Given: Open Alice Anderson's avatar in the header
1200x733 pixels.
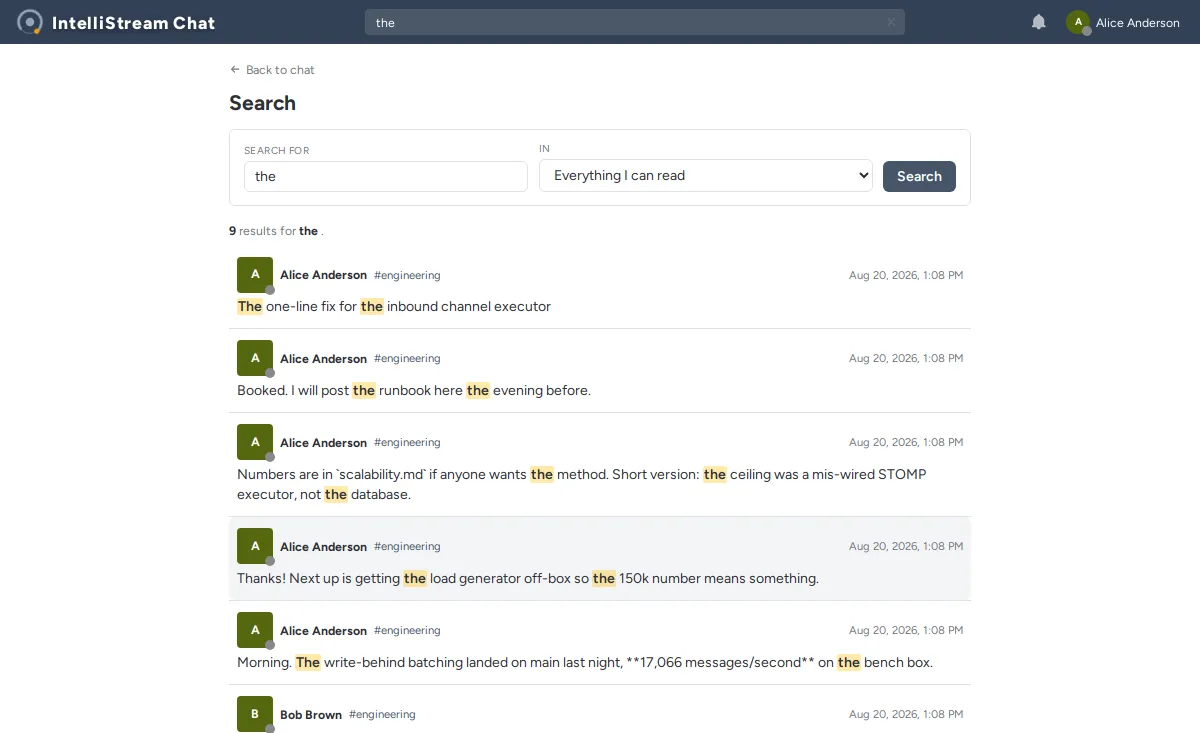Looking at the screenshot, I should click(1078, 22).
